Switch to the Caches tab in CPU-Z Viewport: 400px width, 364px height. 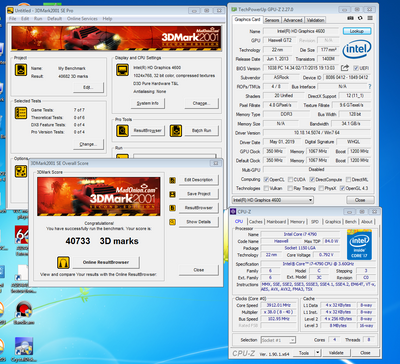pyautogui.click(x=256, y=222)
